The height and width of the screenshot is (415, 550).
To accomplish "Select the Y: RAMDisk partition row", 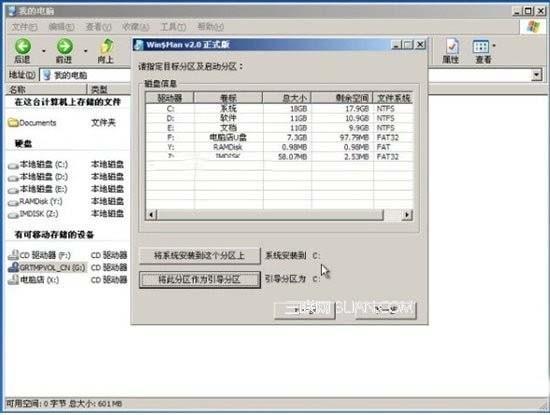I will tap(279, 147).
